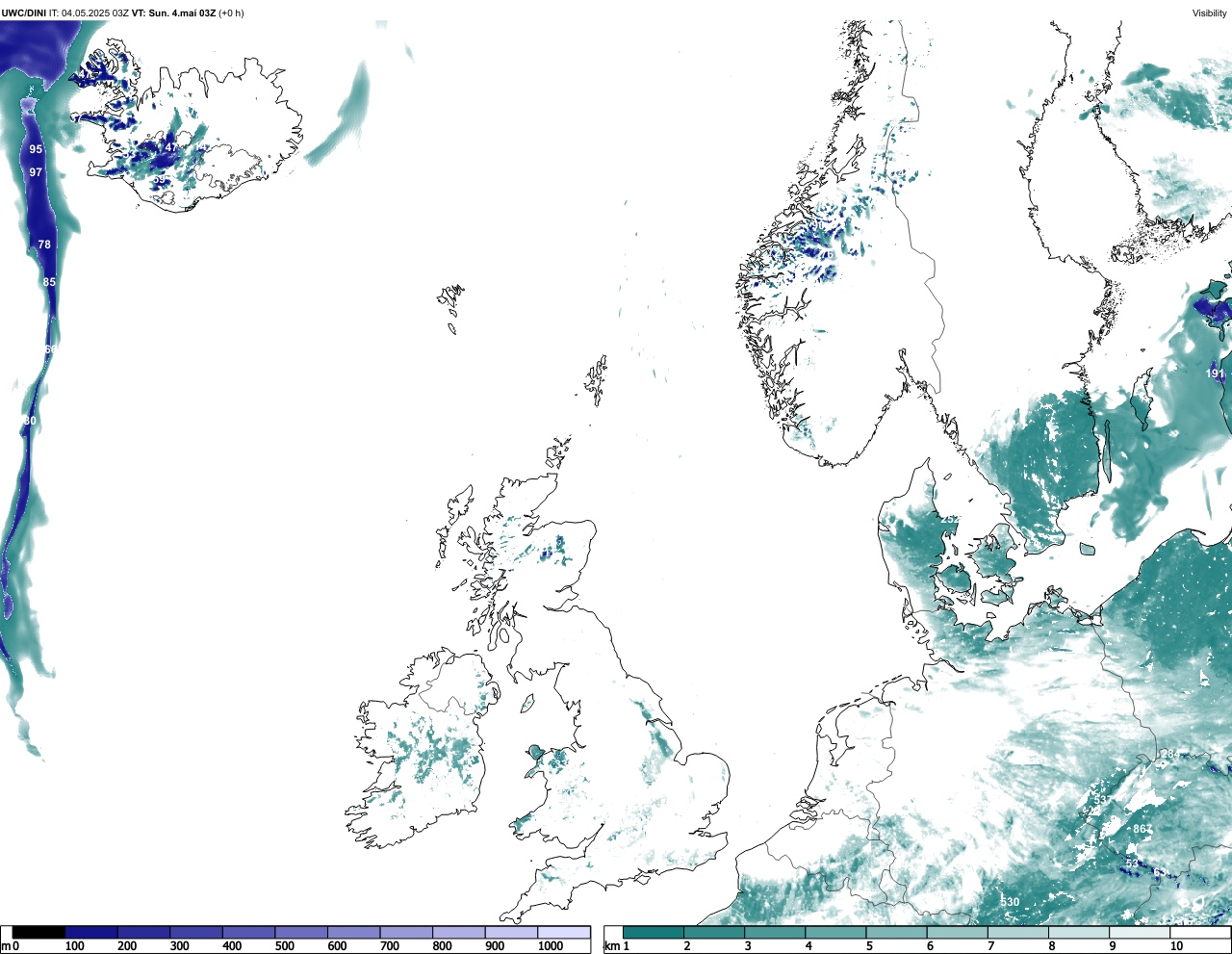Select the 100–200 m dark blue swatch
The height and width of the screenshot is (954, 1232).
point(91,932)
